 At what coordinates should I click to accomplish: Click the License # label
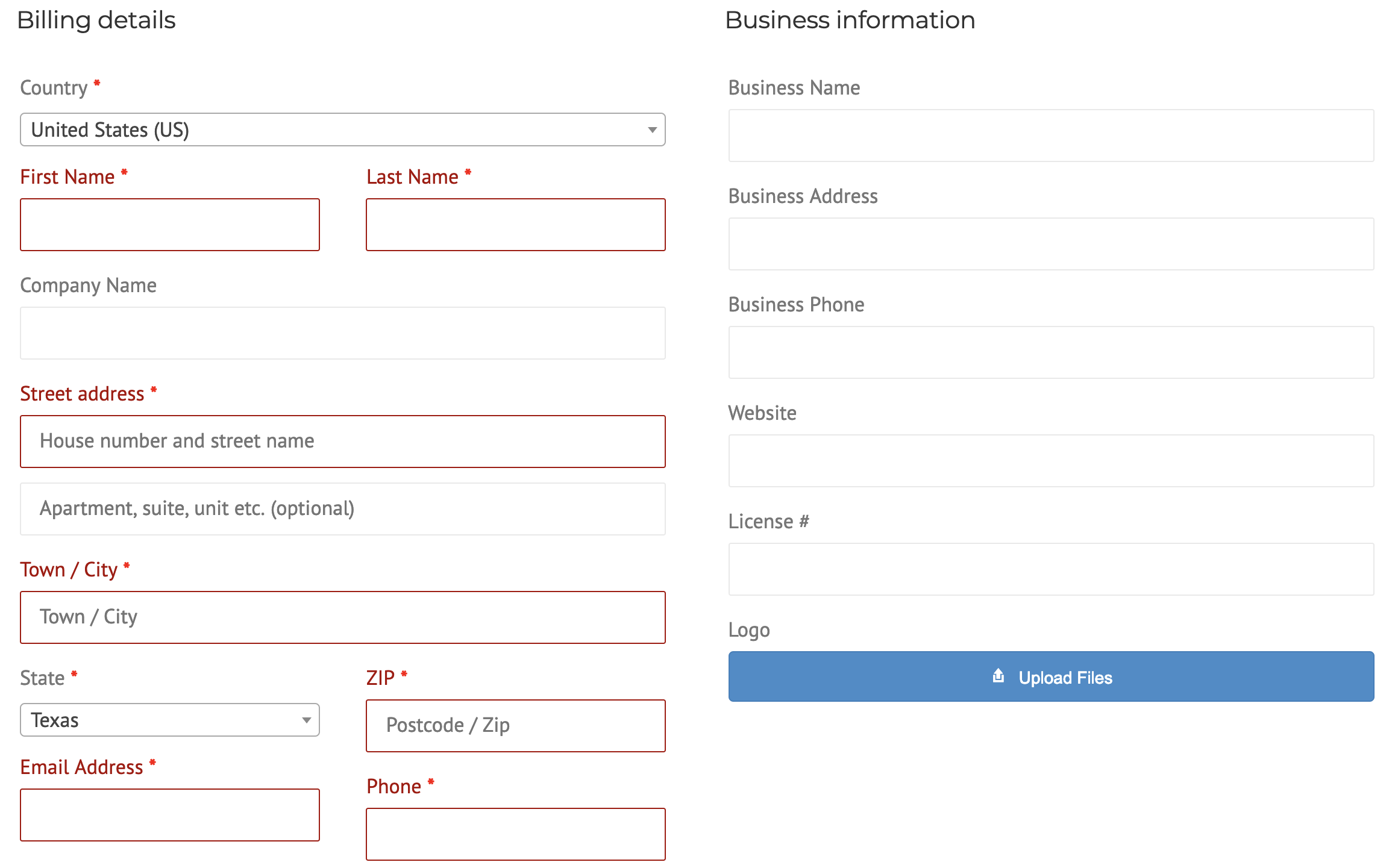(769, 522)
